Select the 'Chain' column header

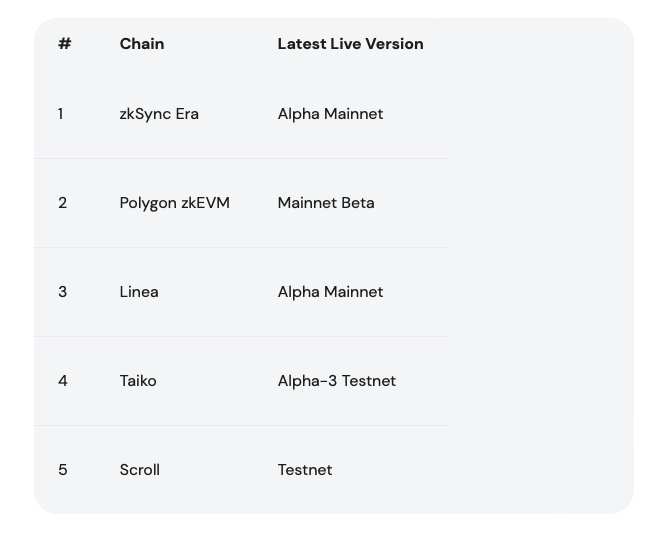(142, 44)
